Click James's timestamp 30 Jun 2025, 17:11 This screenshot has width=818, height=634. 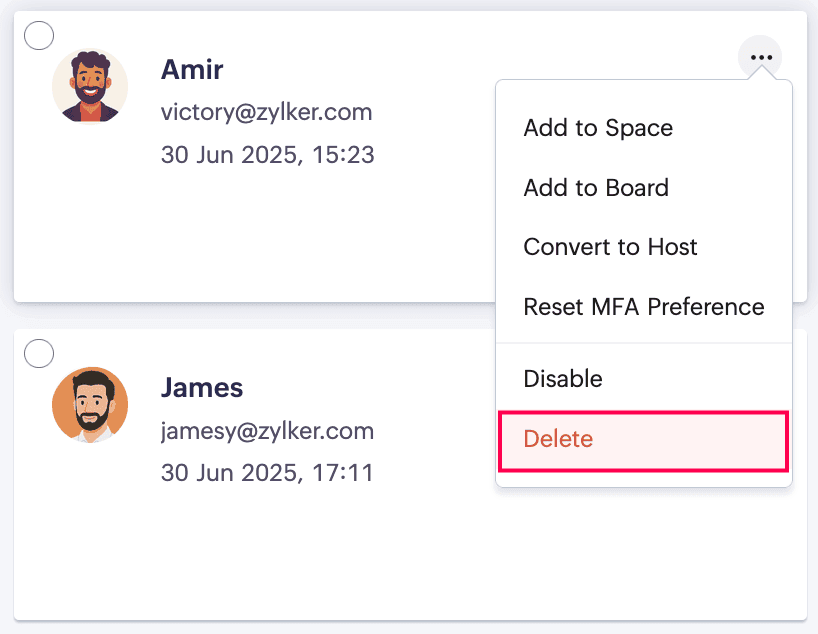click(267, 473)
